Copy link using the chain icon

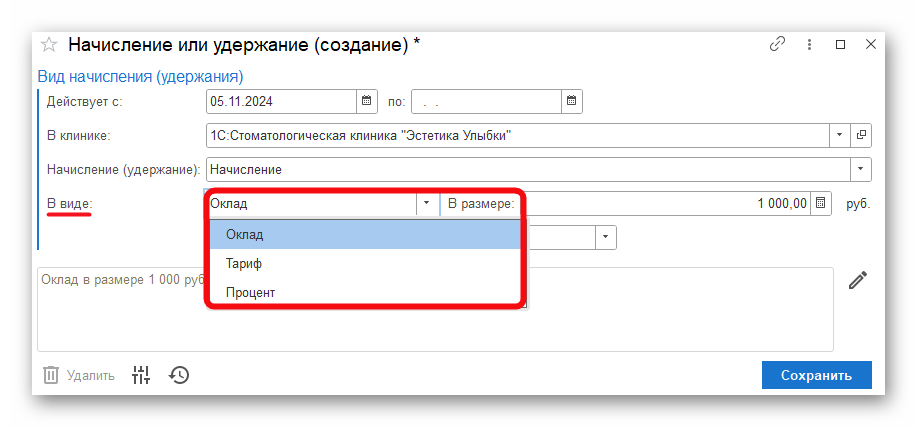777,44
